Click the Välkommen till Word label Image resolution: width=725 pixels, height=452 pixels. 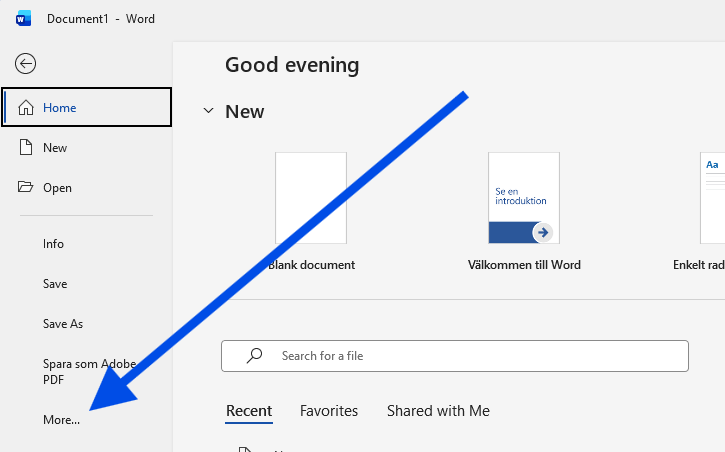(524, 265)
